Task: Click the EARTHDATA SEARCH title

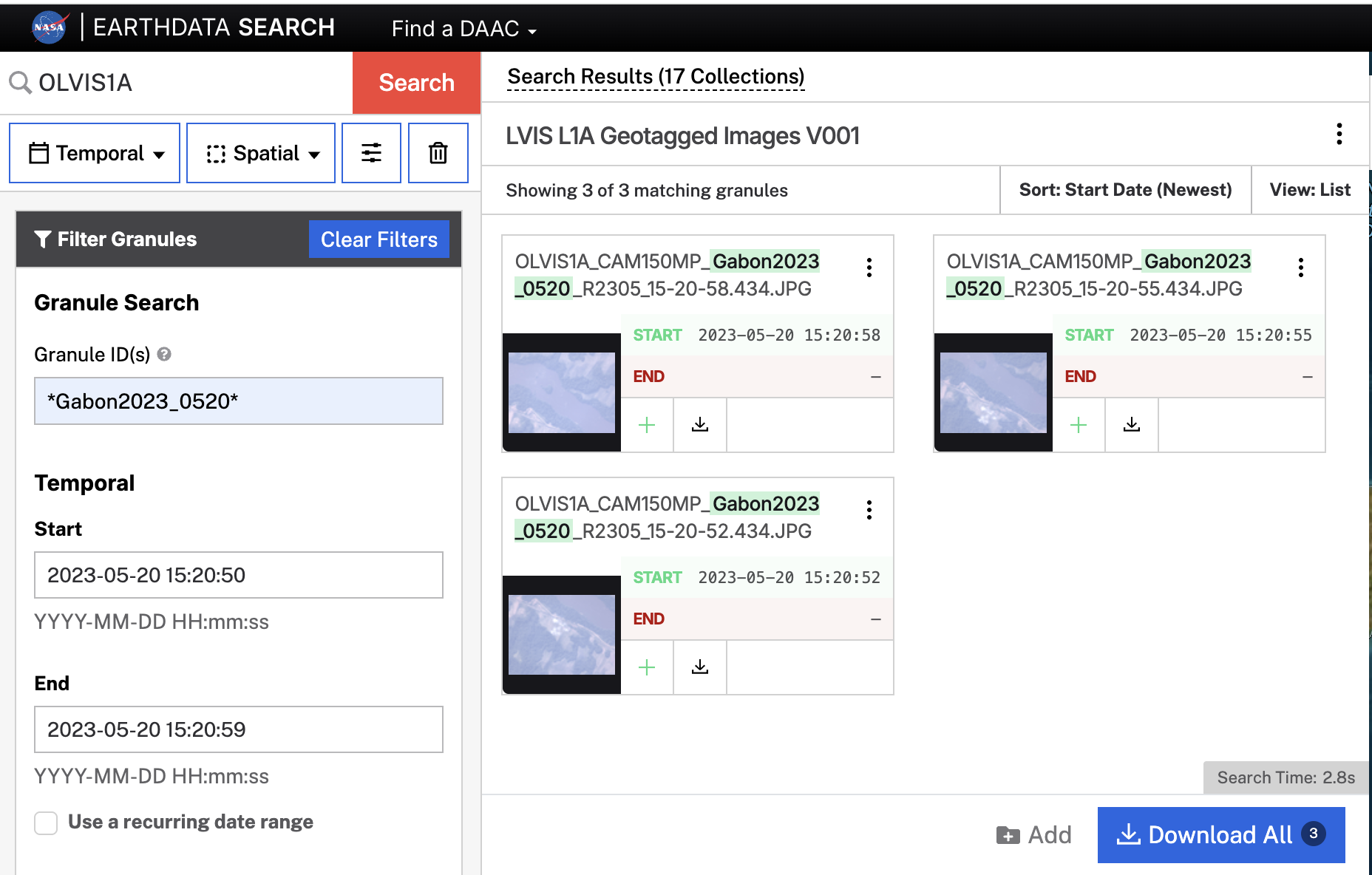Action: (214, 27)
